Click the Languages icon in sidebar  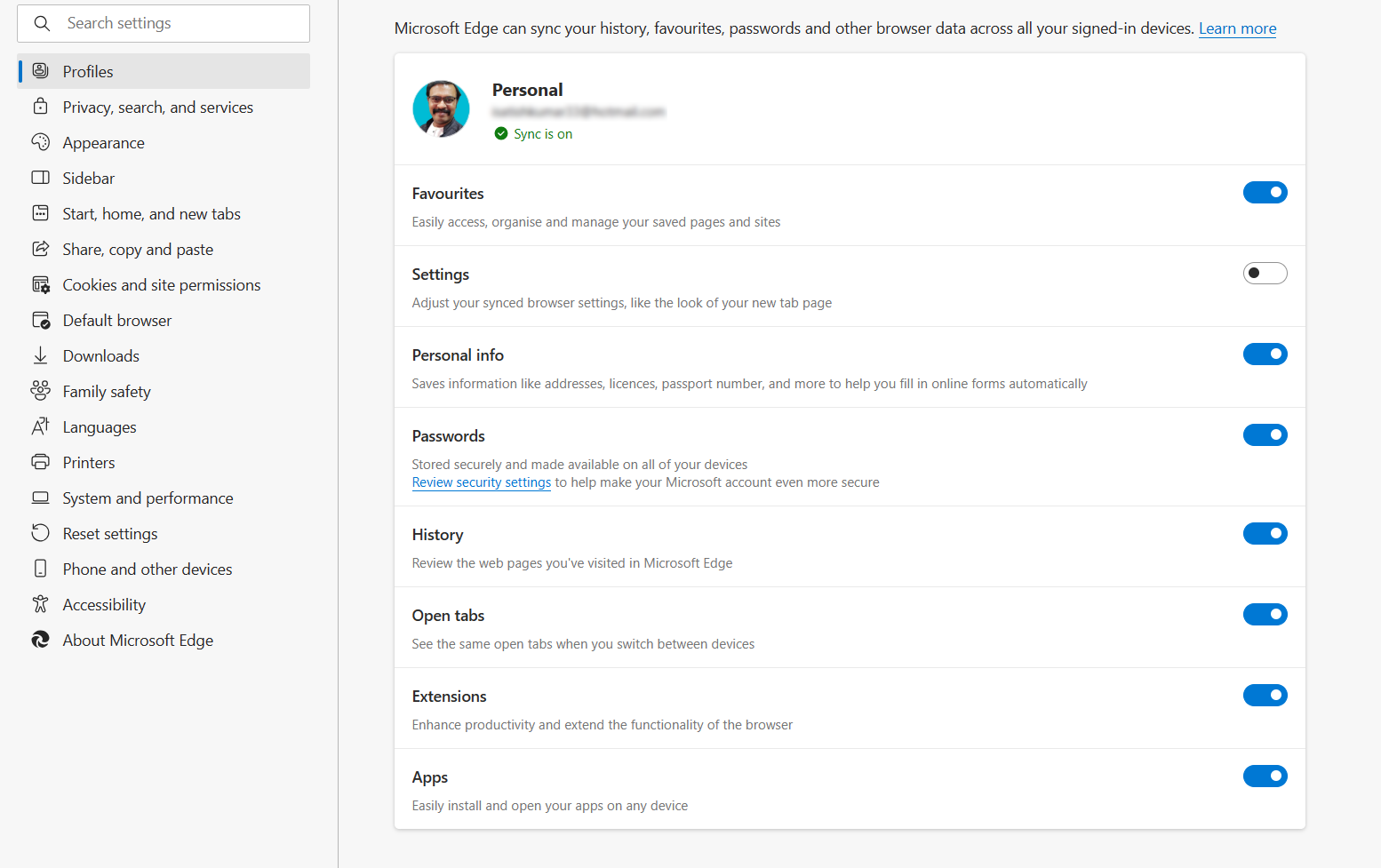(x=40, y=426)
